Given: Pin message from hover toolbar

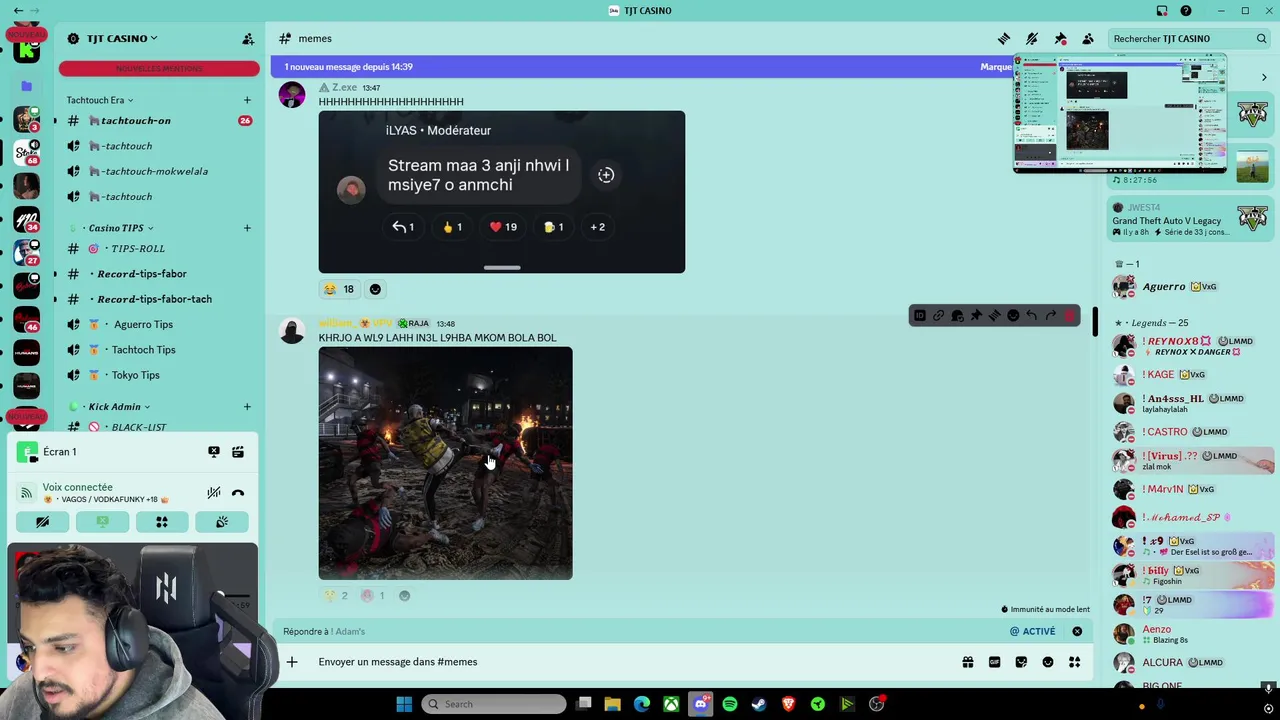Looking at the screenshot, I should 976,316.
